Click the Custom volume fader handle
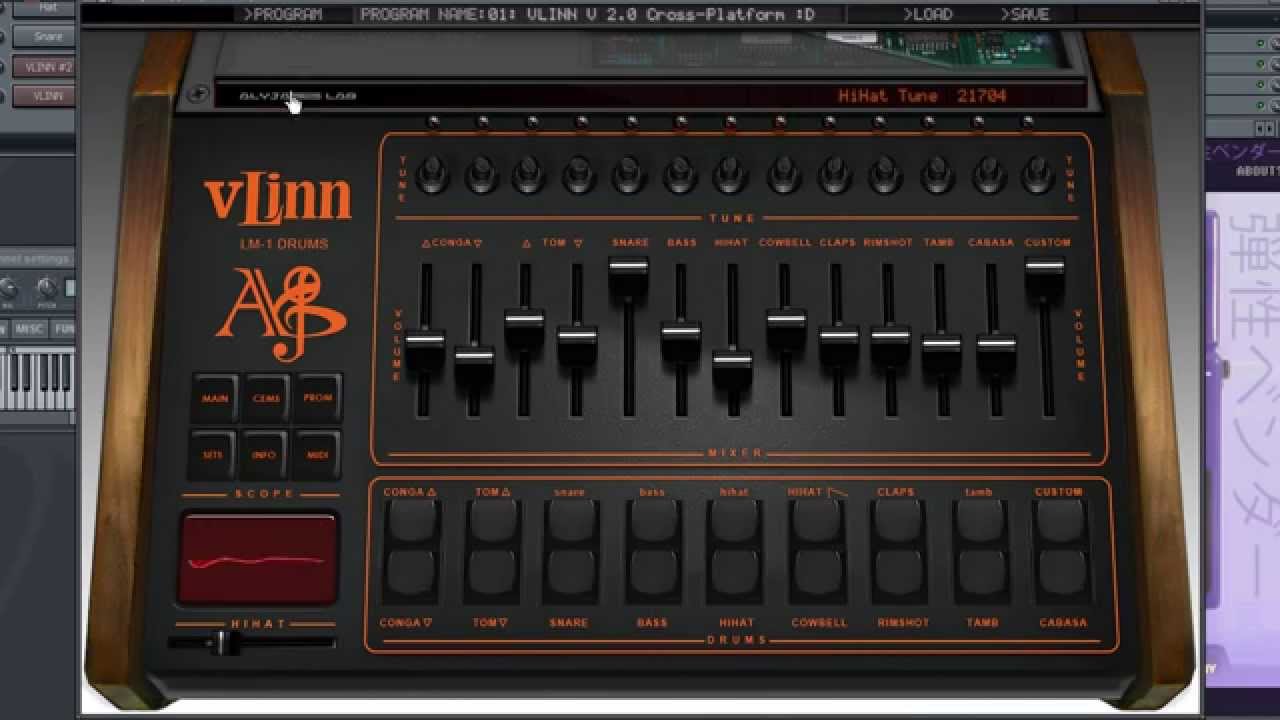Image resolution: width=1280 pixels, height=720 pixels. click(x=1045, y=267)
